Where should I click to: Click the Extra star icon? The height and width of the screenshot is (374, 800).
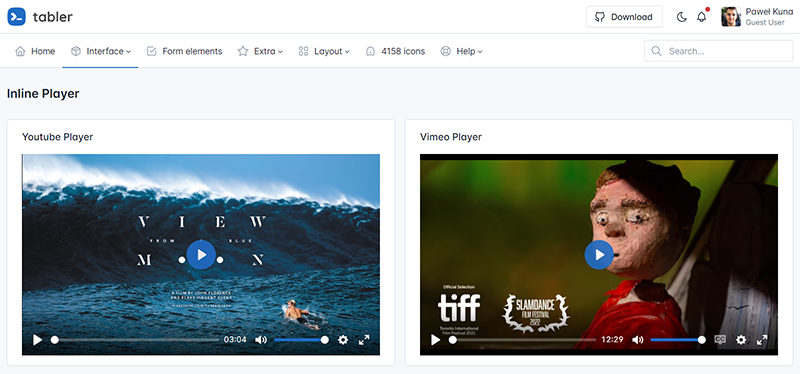click(x=243, y=51)
